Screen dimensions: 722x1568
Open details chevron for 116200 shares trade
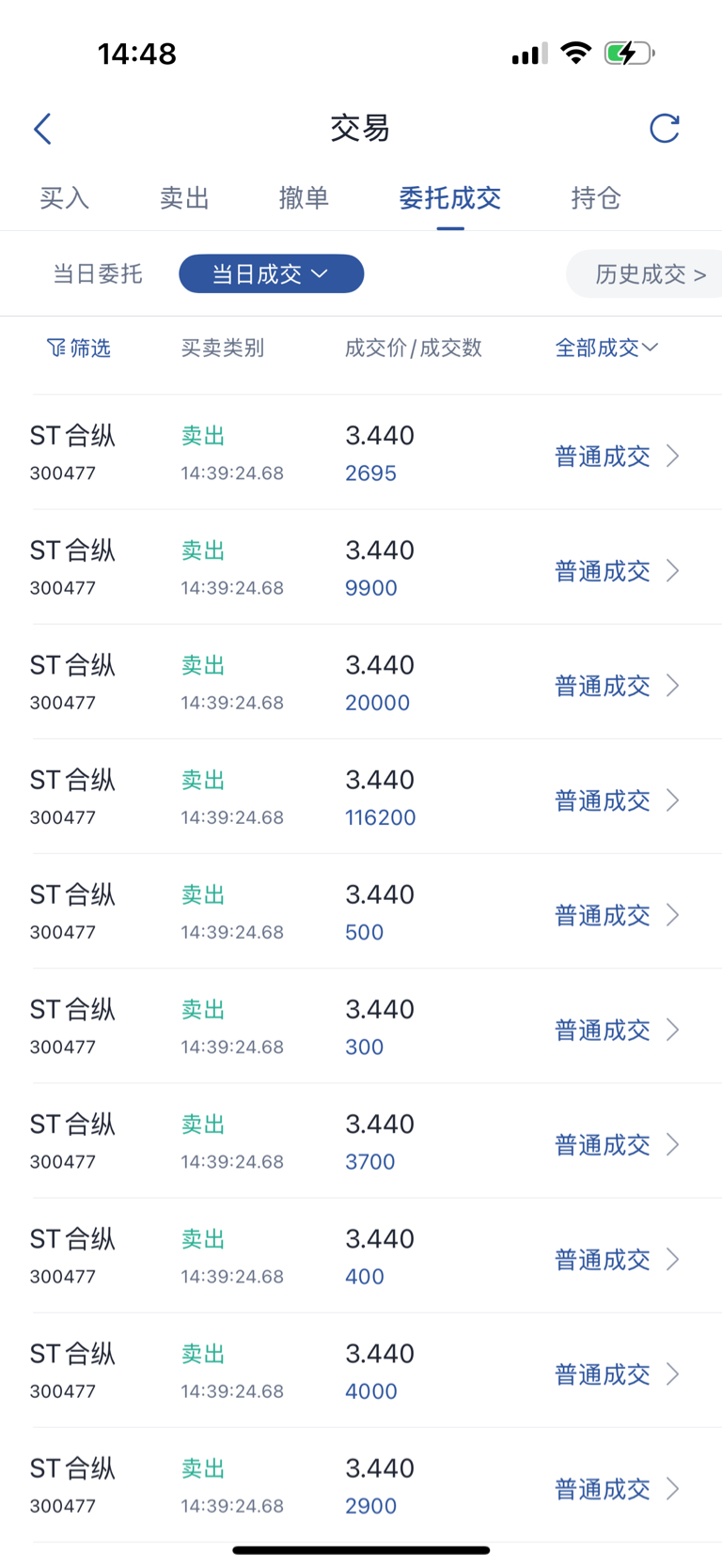[x=673, y=800]
